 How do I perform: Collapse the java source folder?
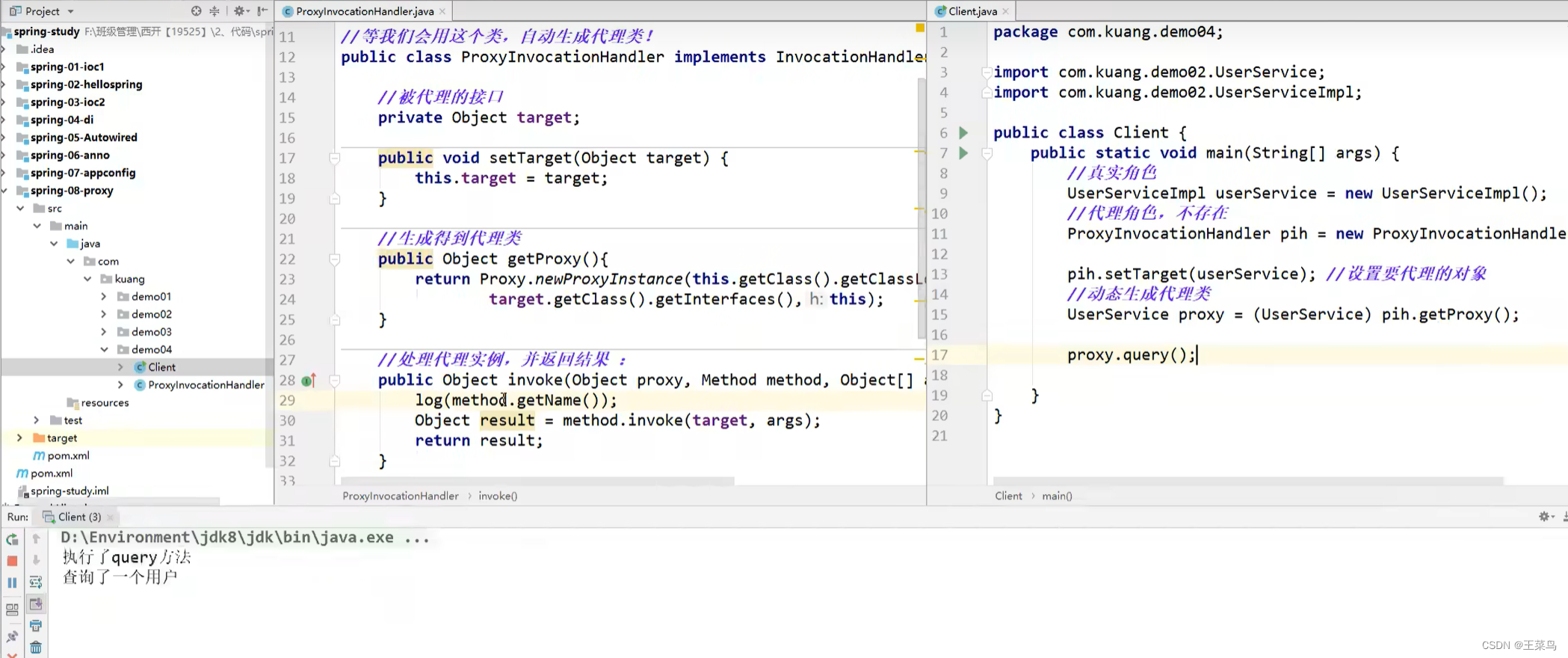[x=54, y=243]
